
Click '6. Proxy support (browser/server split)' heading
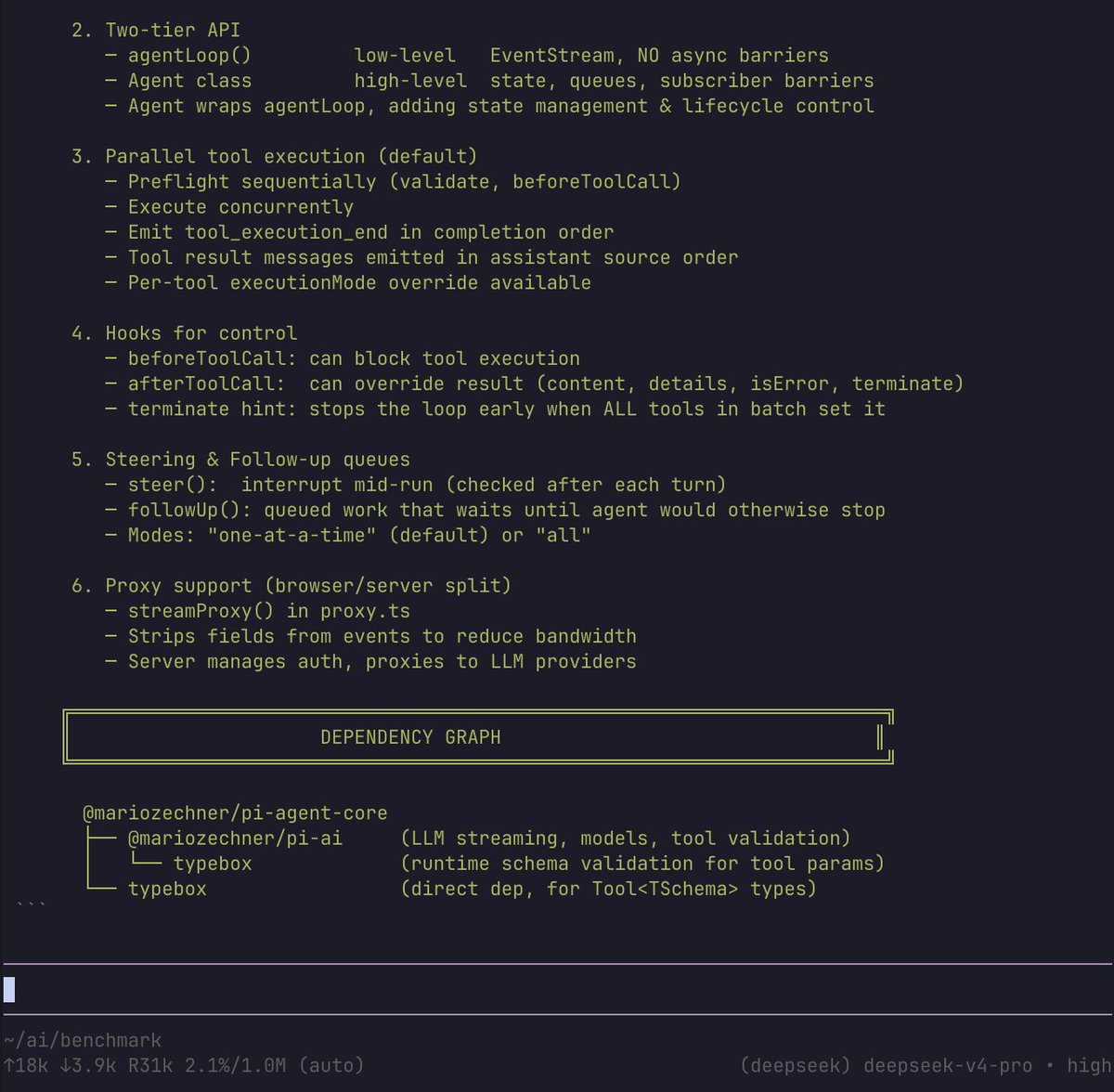pos(291,586)
